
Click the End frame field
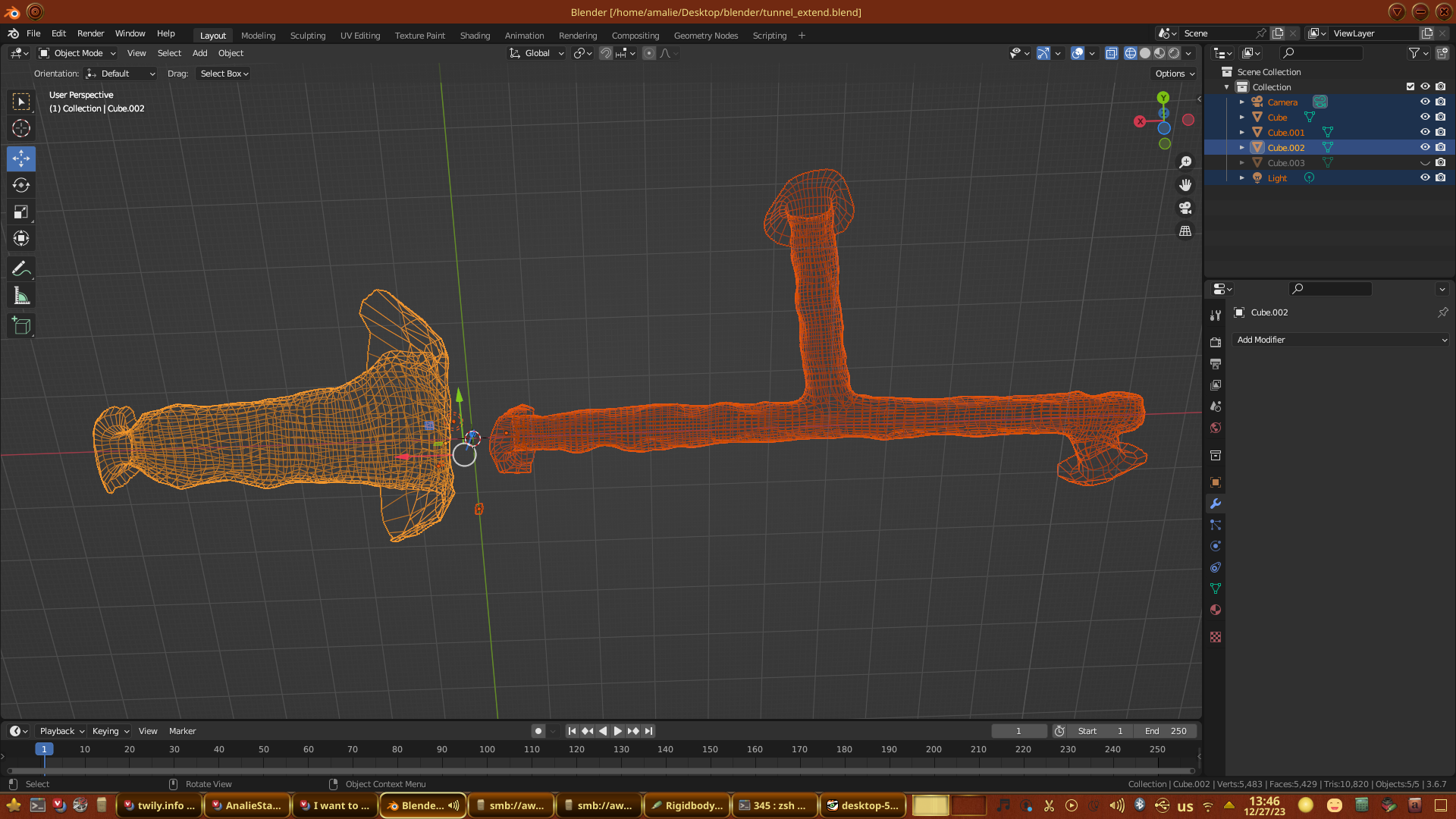pos(1166,731)
